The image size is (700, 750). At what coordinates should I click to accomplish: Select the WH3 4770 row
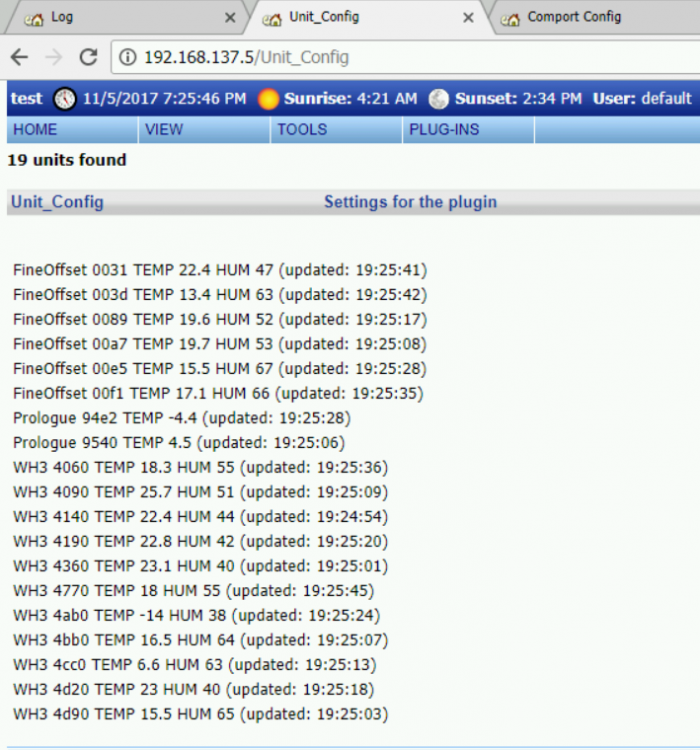point(194,591)
